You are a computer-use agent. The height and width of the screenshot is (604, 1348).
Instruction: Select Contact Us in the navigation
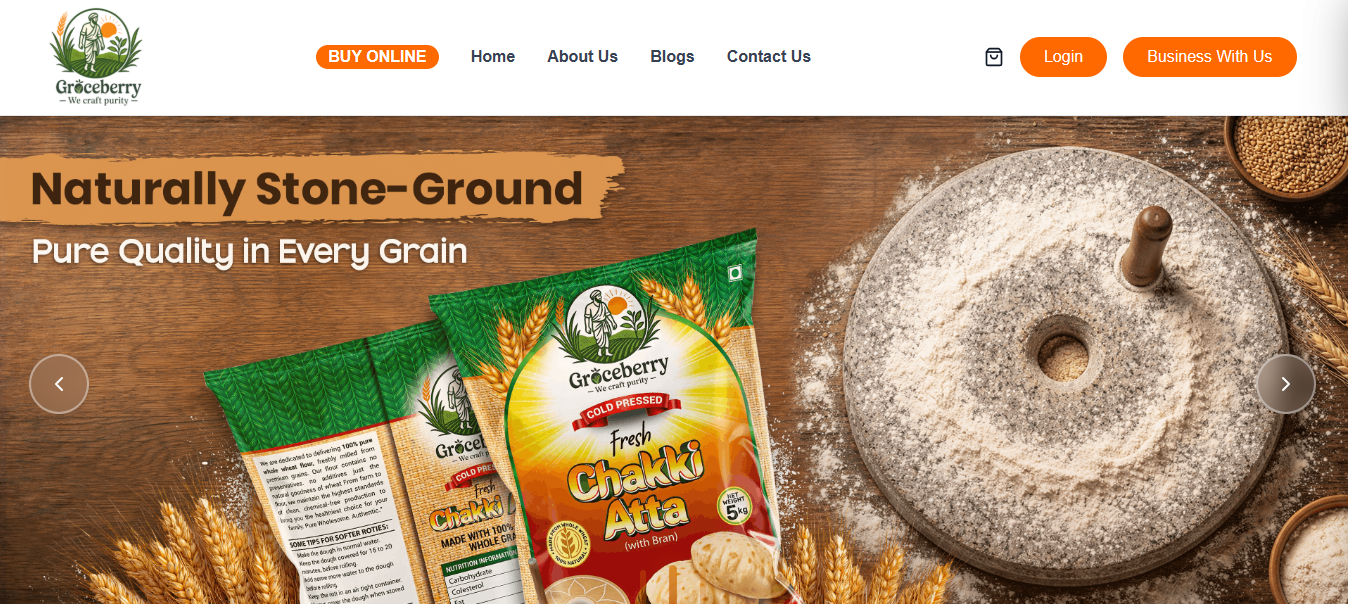[769, 57]
